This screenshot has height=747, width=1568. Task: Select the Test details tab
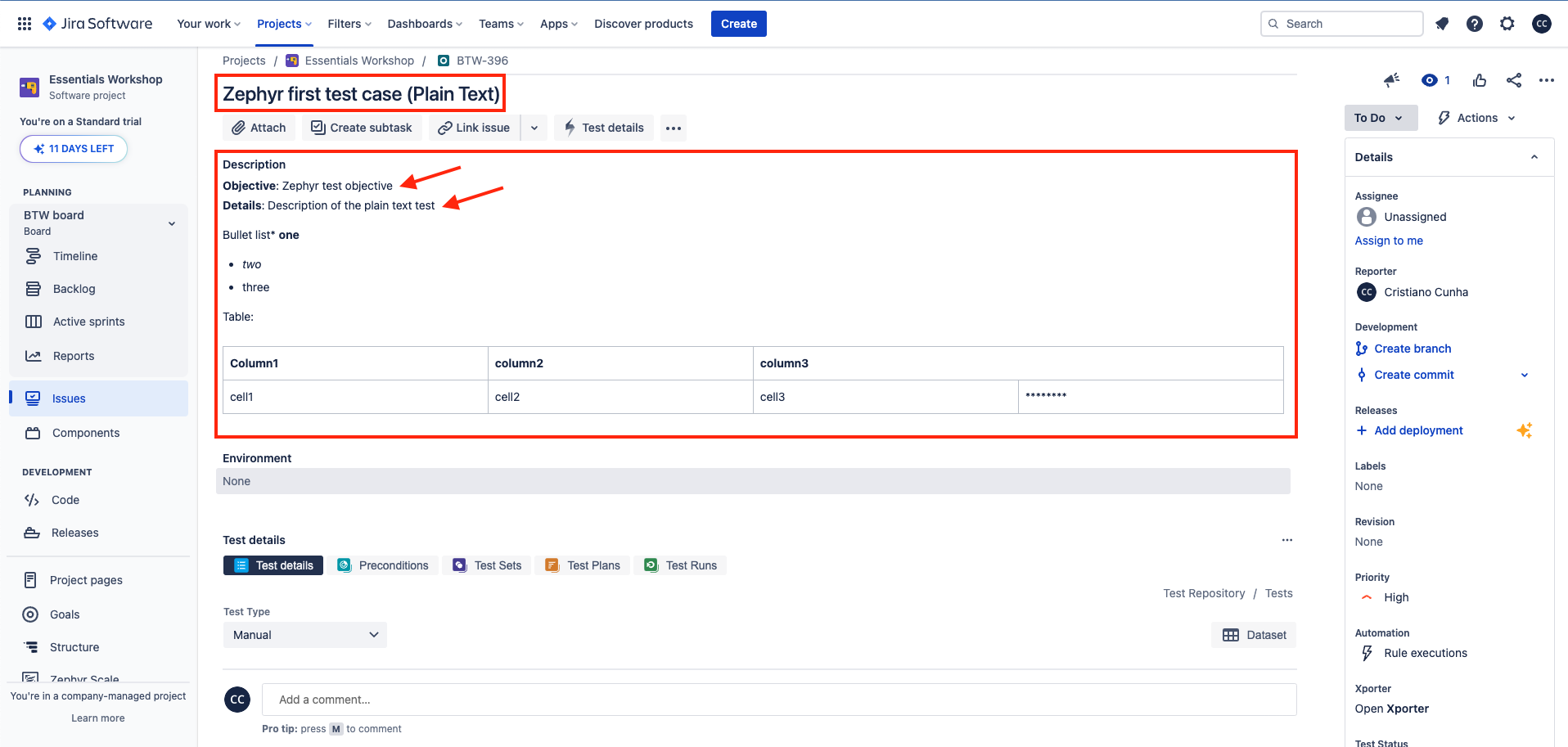point(273,565)
